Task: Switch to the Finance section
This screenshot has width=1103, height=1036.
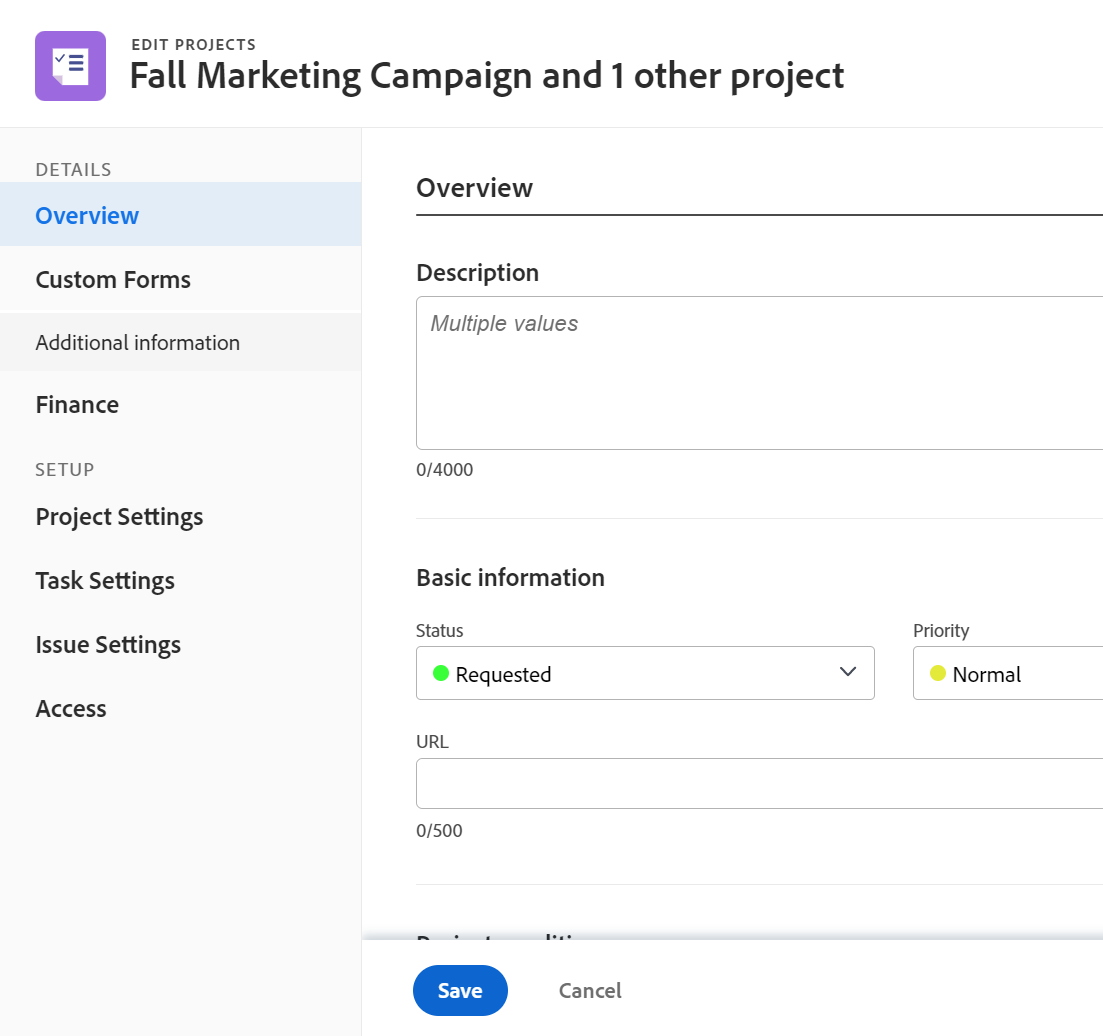Action: click(x=77, y=404)
